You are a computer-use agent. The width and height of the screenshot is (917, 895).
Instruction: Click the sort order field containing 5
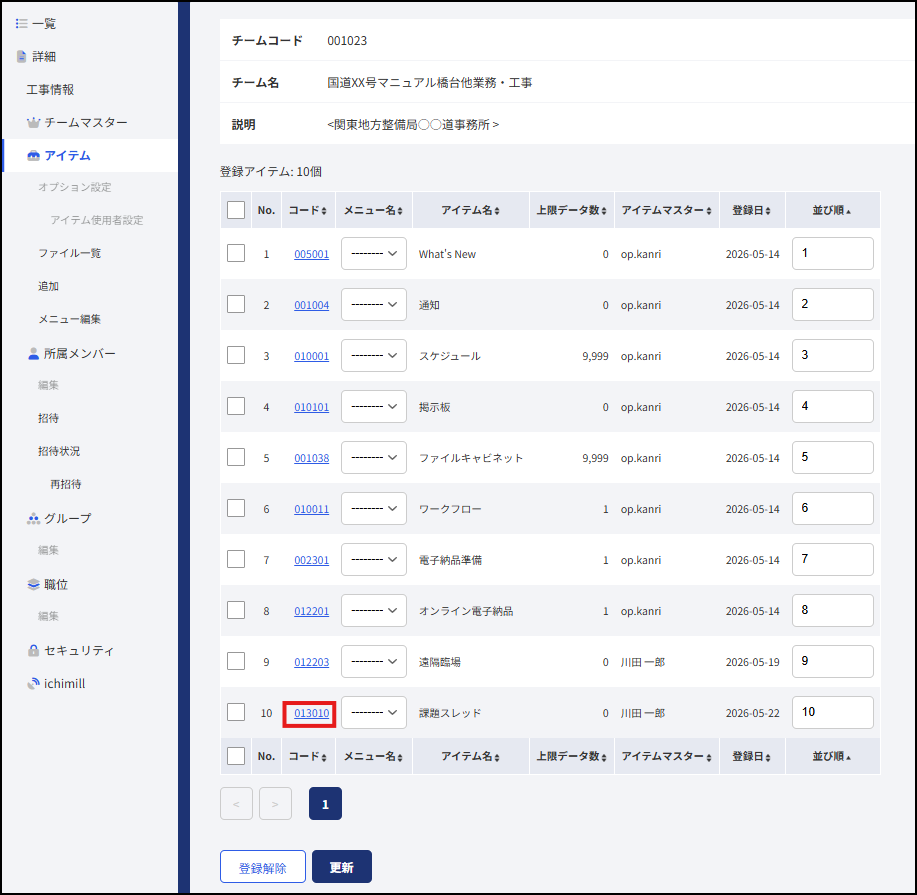pos(832,457)
